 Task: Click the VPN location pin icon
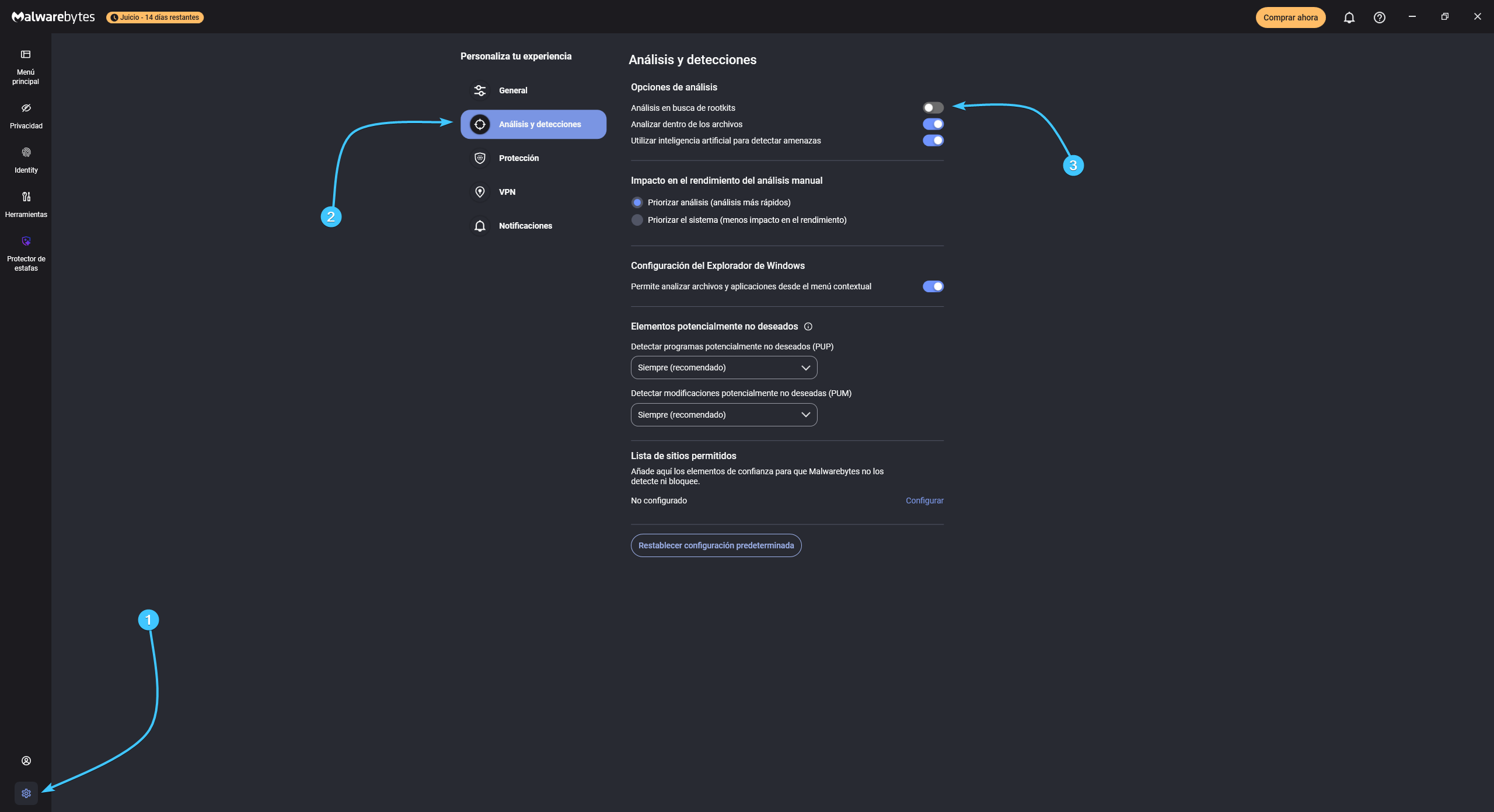pyautogui.click(x=480, y=192)
